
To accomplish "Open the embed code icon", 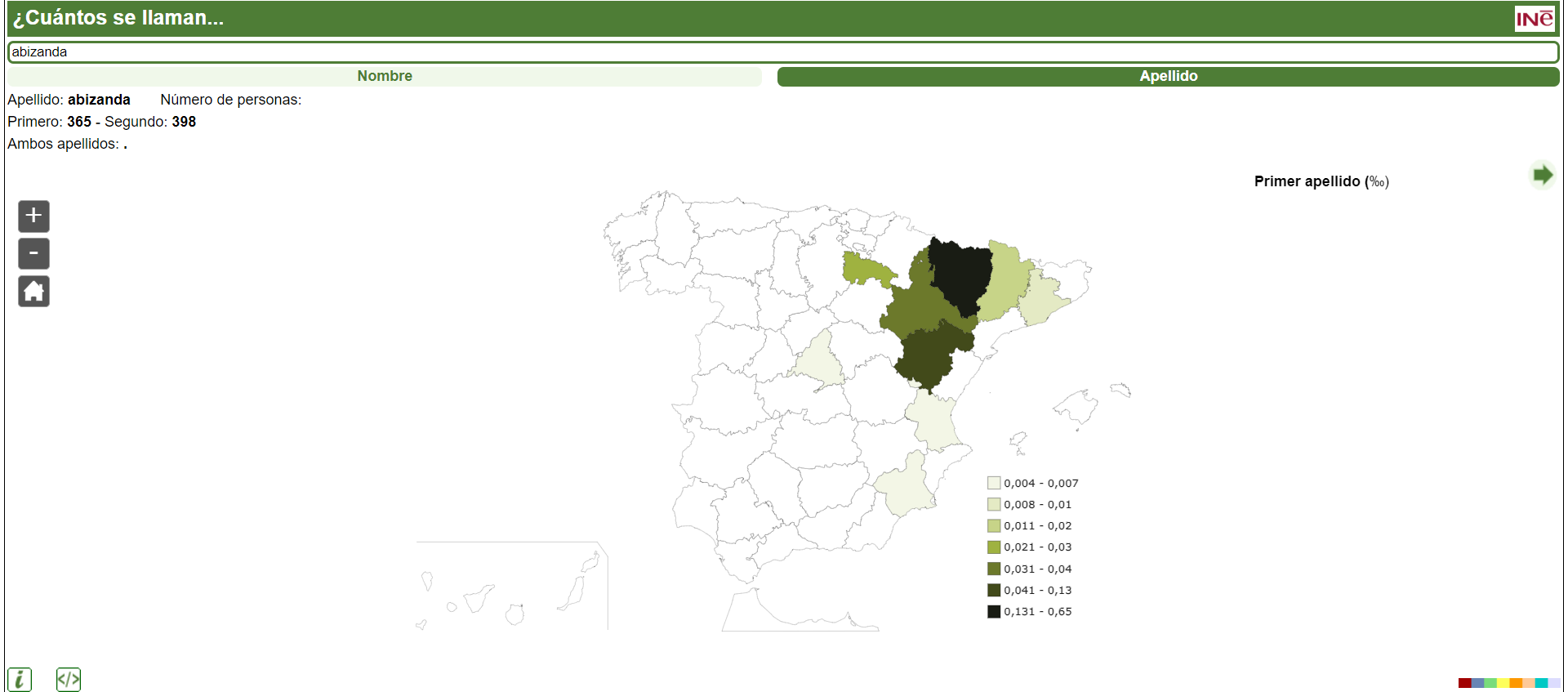I will pyautogui.click(x=69, y=679).
